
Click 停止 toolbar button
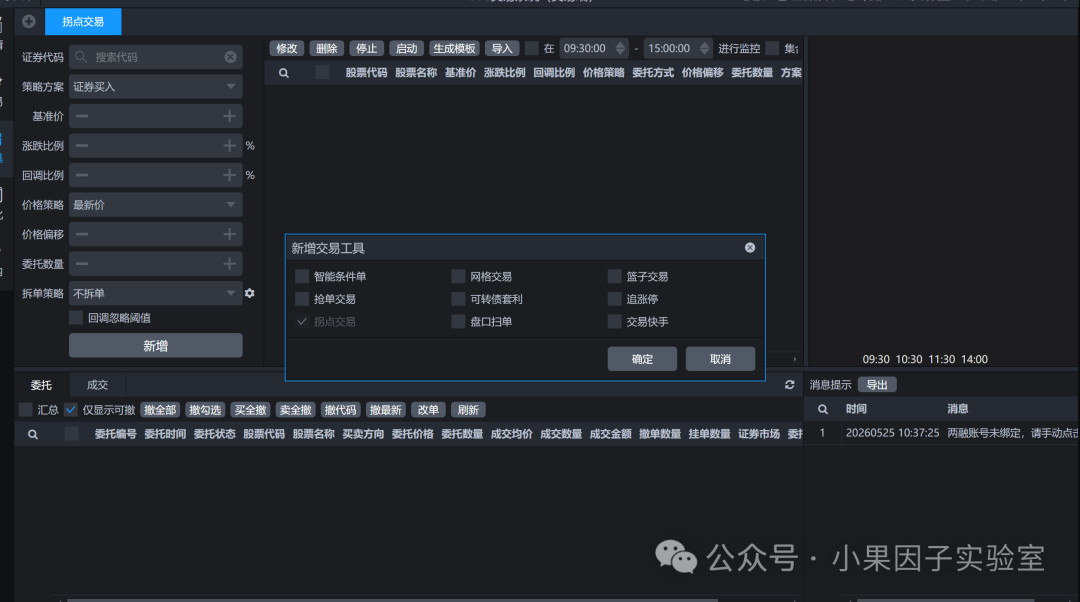(366, 48)
